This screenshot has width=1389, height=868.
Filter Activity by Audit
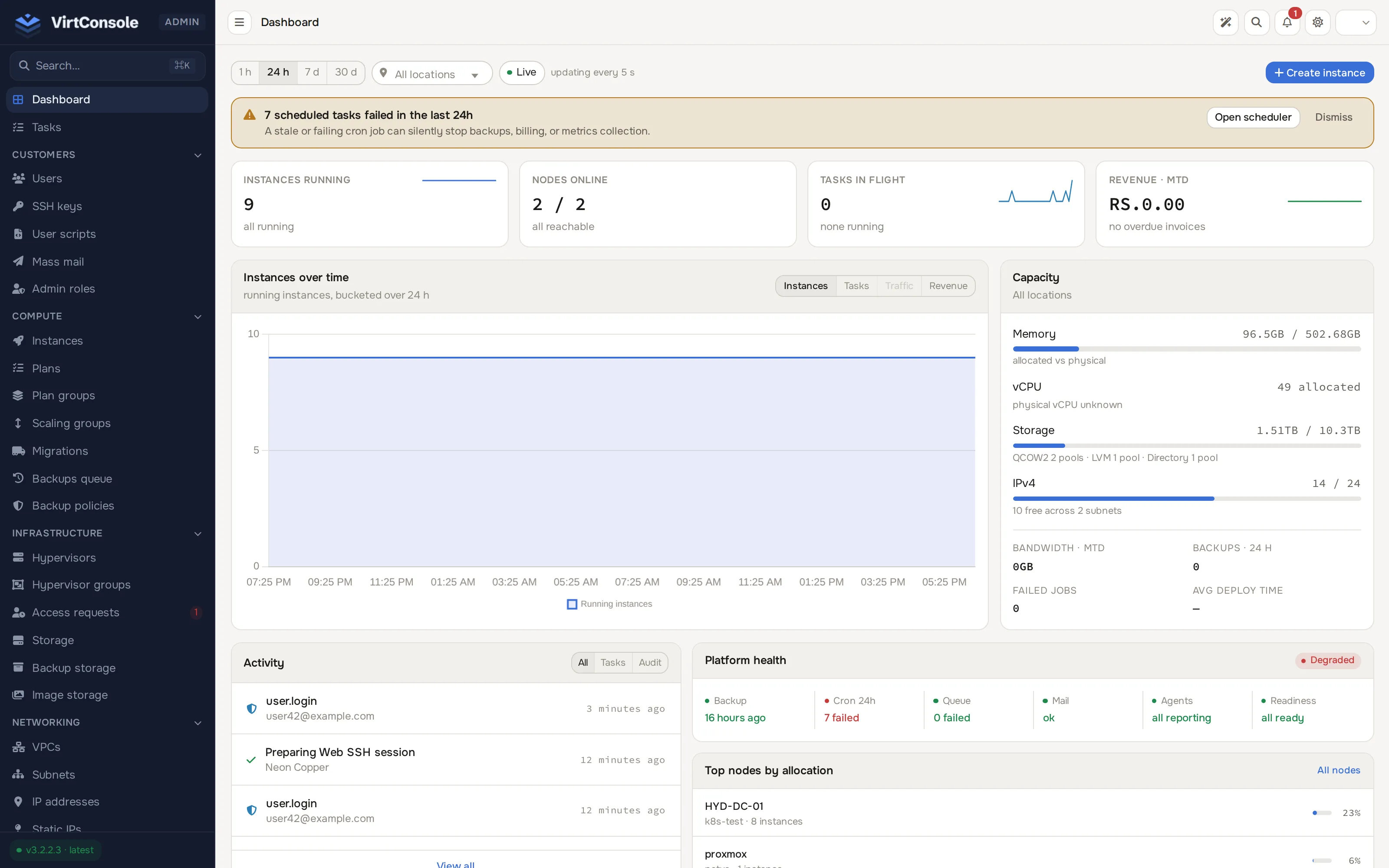[x=650, y=662]
